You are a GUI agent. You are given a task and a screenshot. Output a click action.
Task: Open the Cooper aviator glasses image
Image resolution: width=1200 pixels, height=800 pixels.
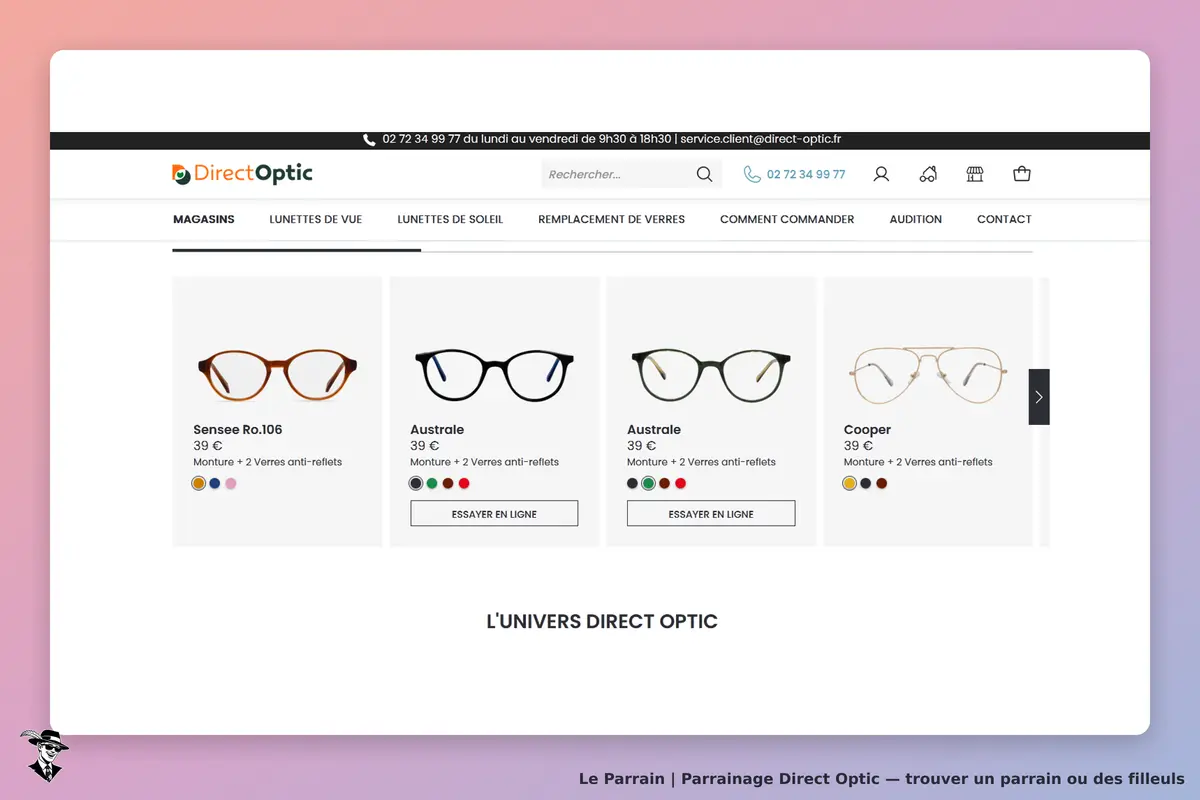click(x=928, y=374)
